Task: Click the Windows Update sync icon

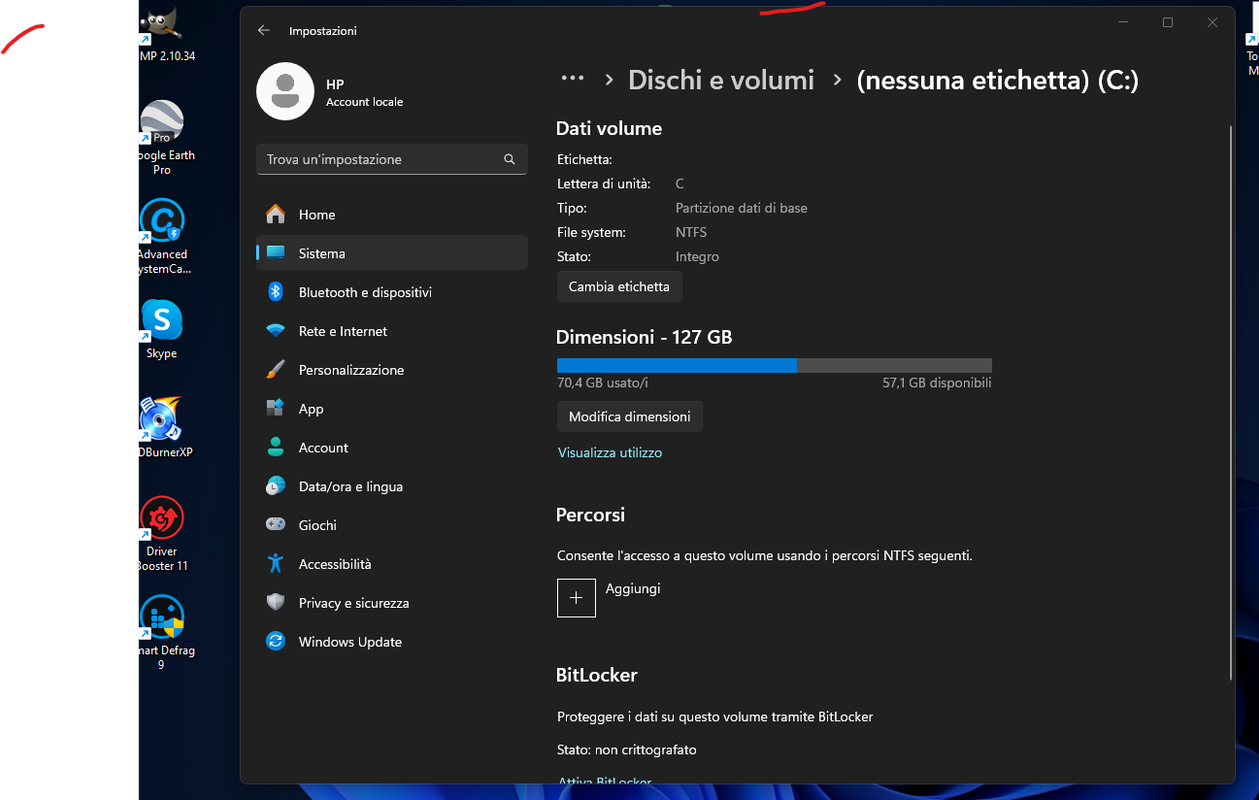Action: (x=276, y=642)
